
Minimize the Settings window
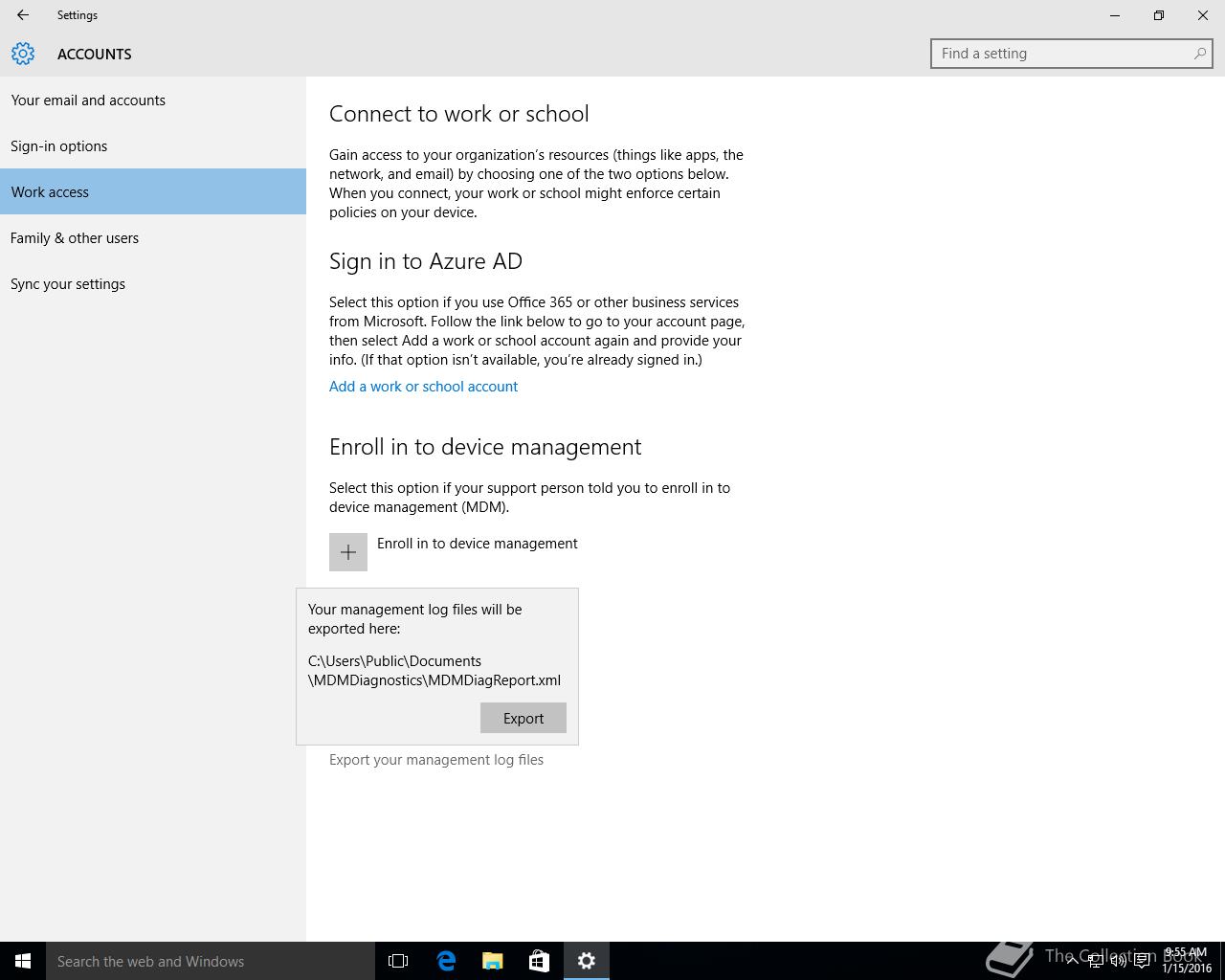(x=1115, y=15)
